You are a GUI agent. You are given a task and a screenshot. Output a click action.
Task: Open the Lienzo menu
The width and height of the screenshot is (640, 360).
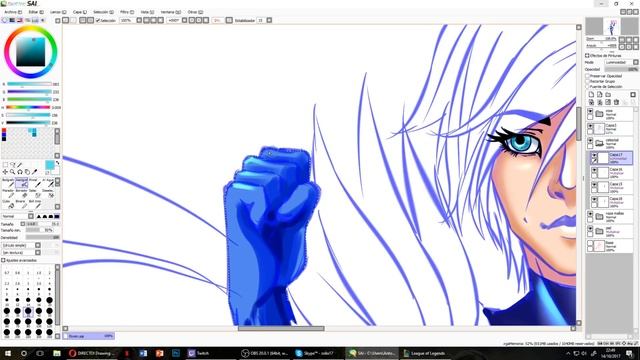click(x=58, y=12)
